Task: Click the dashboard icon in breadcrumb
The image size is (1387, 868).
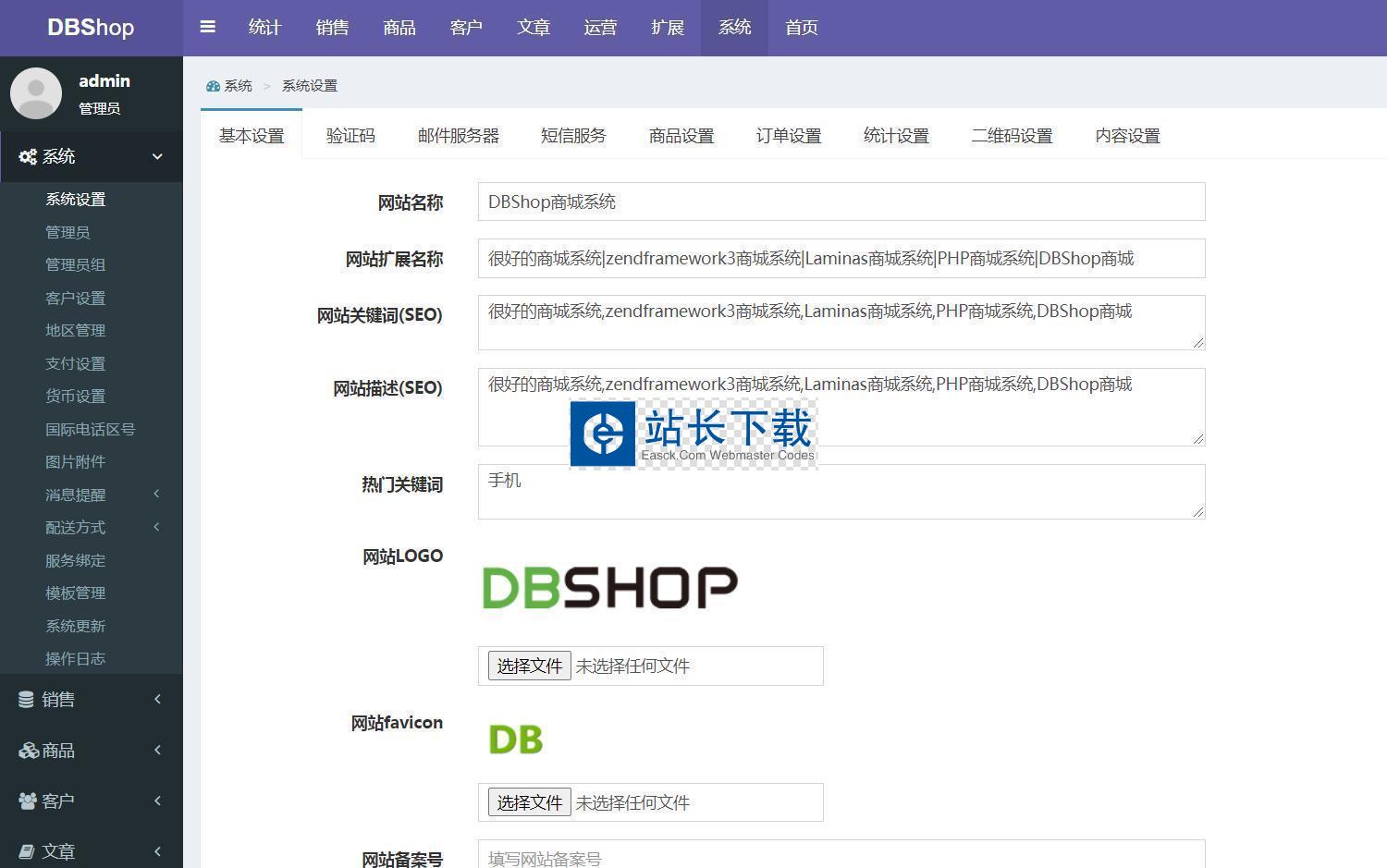Action: pos(213,86)
